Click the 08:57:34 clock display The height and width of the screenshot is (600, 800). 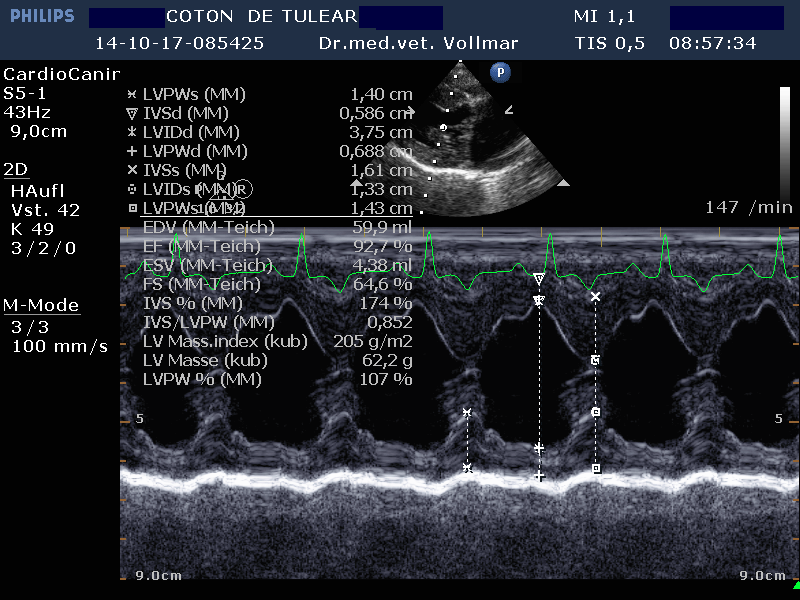pos(712,44)
